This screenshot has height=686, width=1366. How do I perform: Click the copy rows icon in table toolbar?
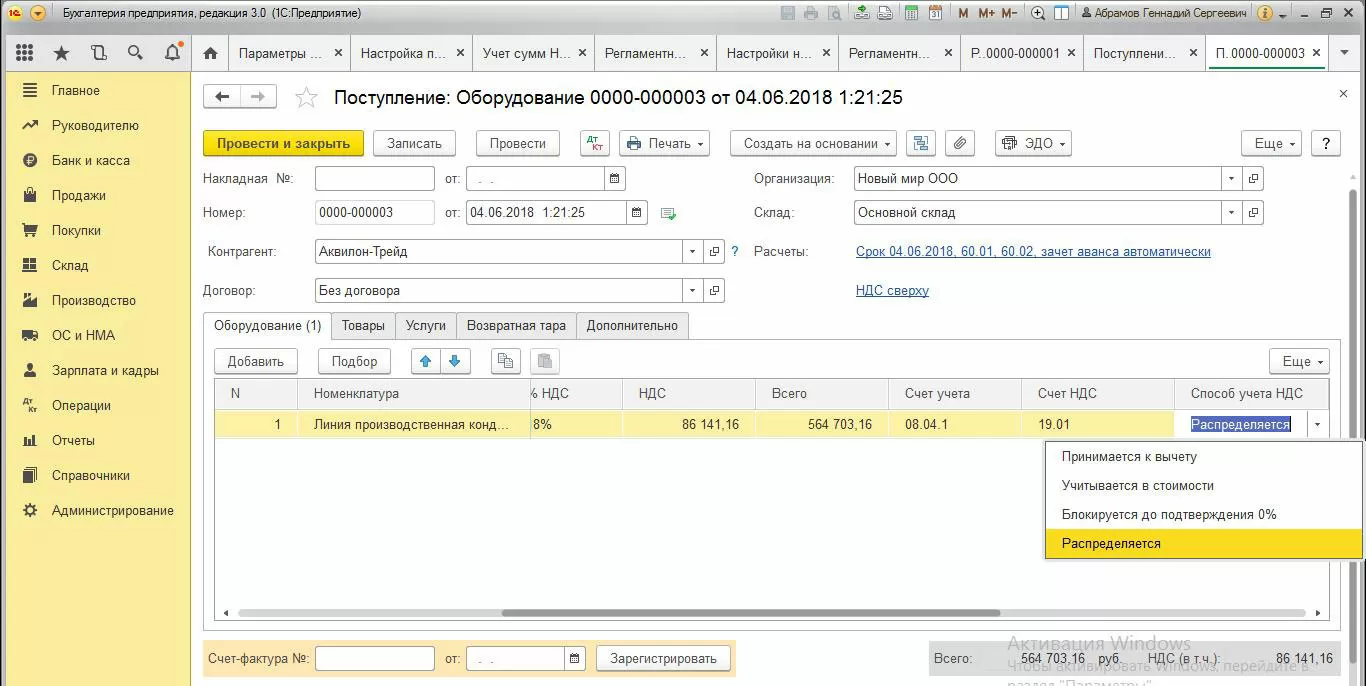point(507,361)
